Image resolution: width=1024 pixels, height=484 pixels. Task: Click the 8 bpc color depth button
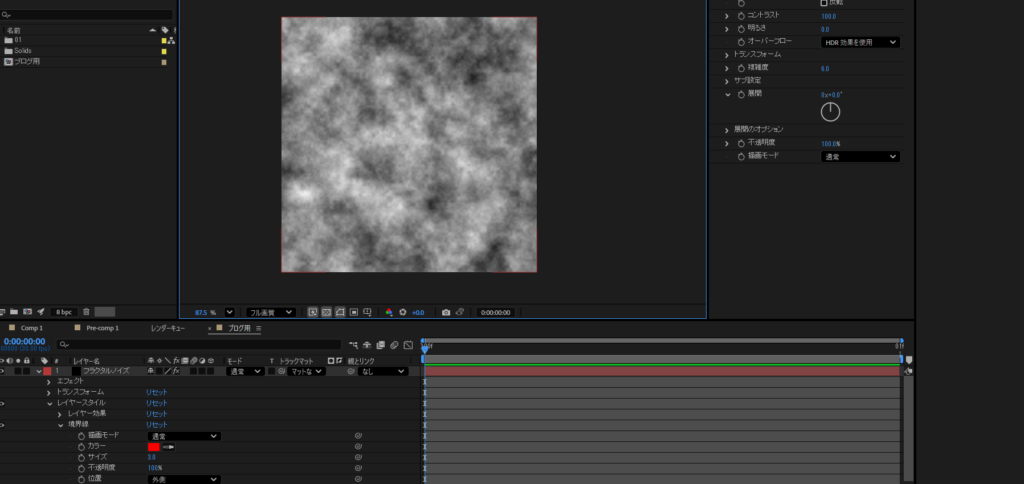[63, 312]
